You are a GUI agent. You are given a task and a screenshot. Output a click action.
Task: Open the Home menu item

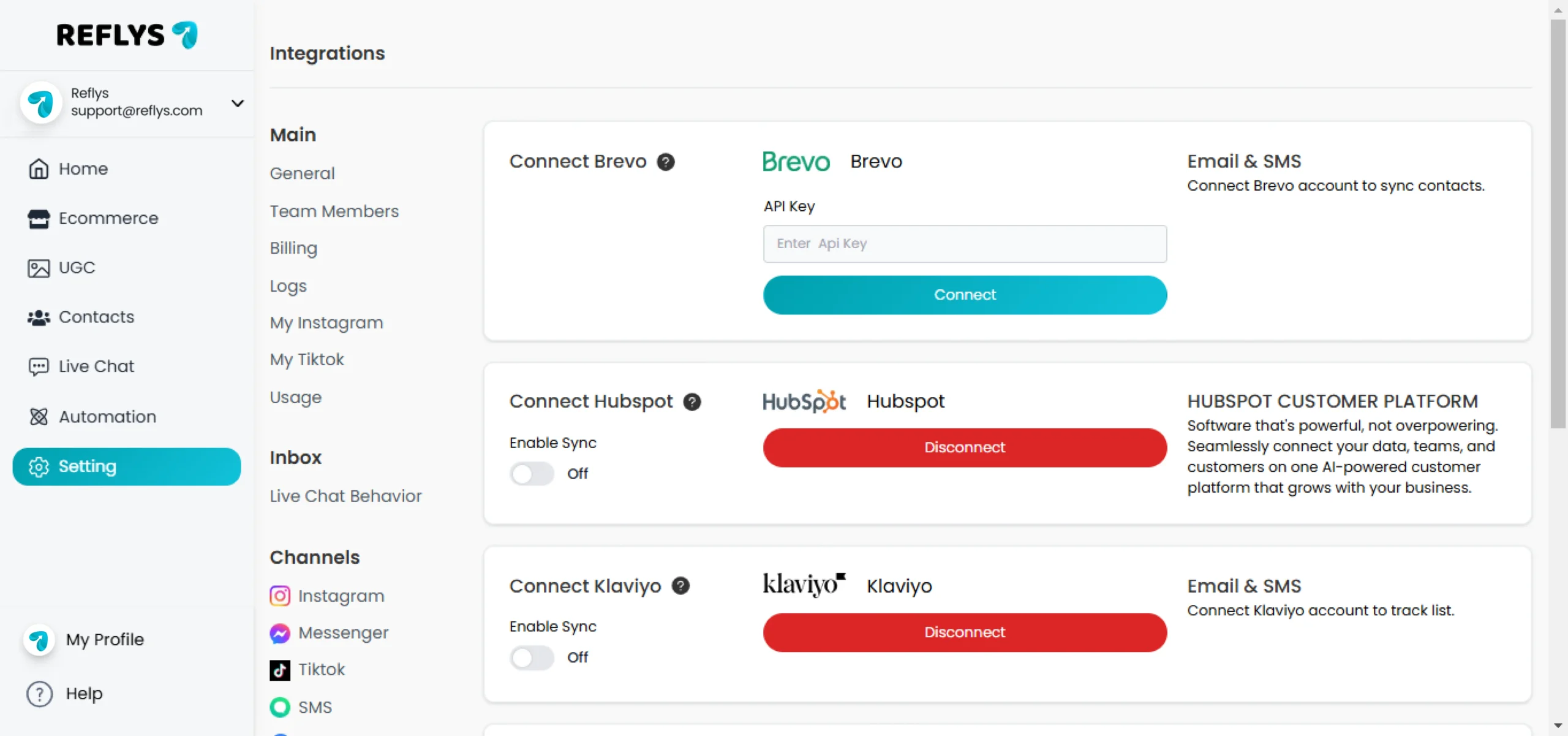pos(127,169)
